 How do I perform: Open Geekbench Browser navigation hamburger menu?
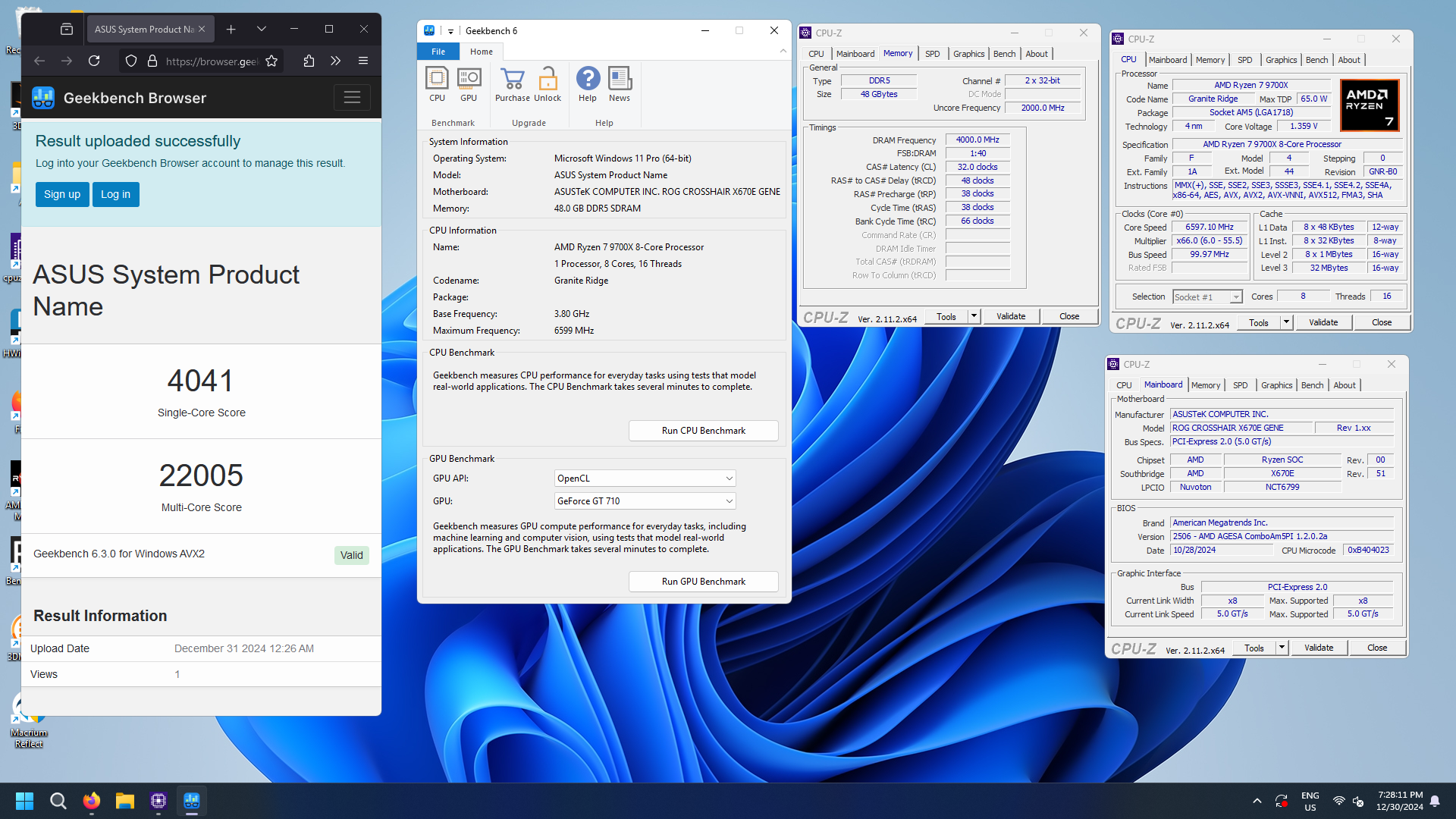pyautogui.click(x=352, y=97)
